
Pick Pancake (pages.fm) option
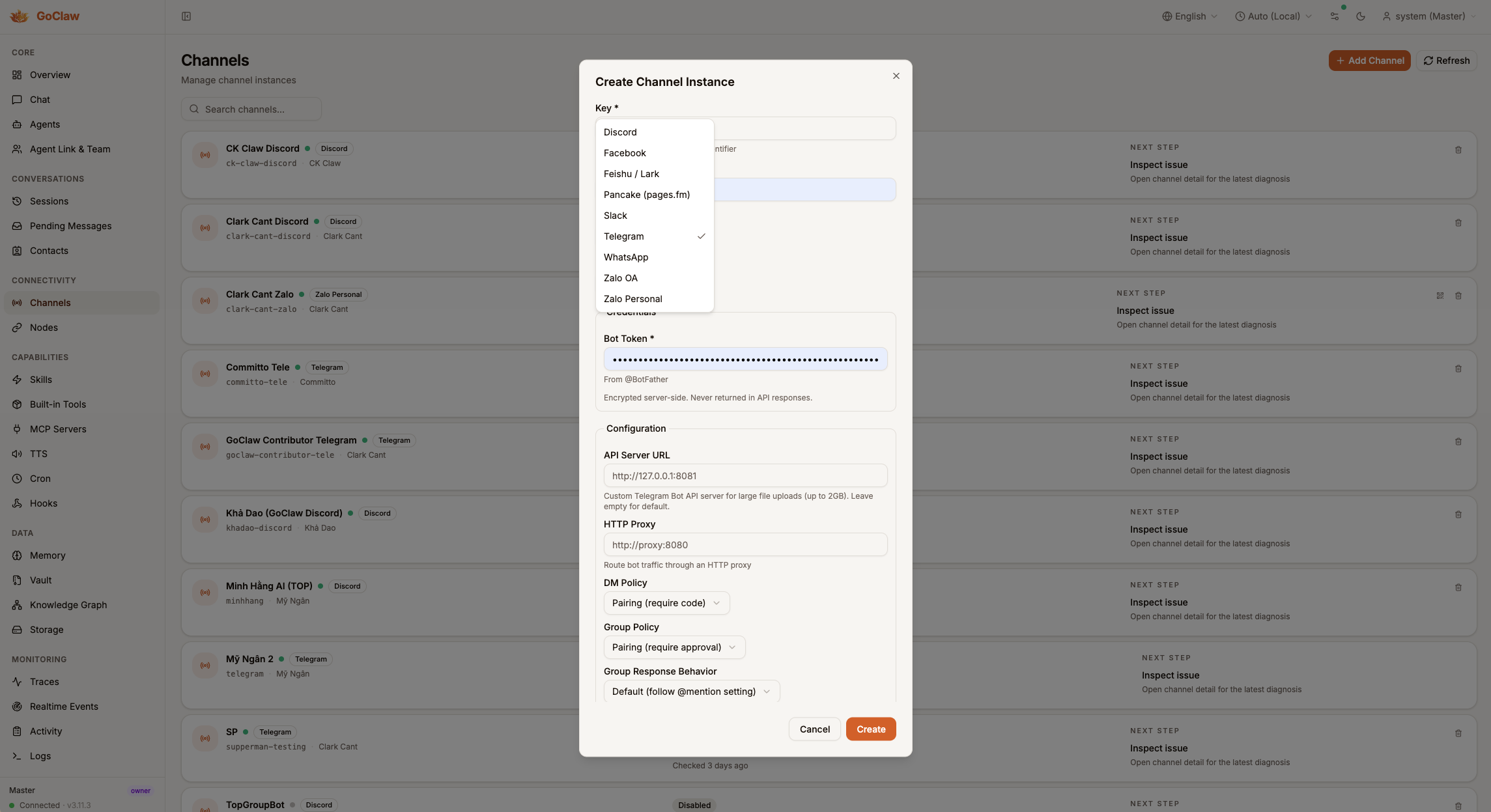click(x=655, y=195)
